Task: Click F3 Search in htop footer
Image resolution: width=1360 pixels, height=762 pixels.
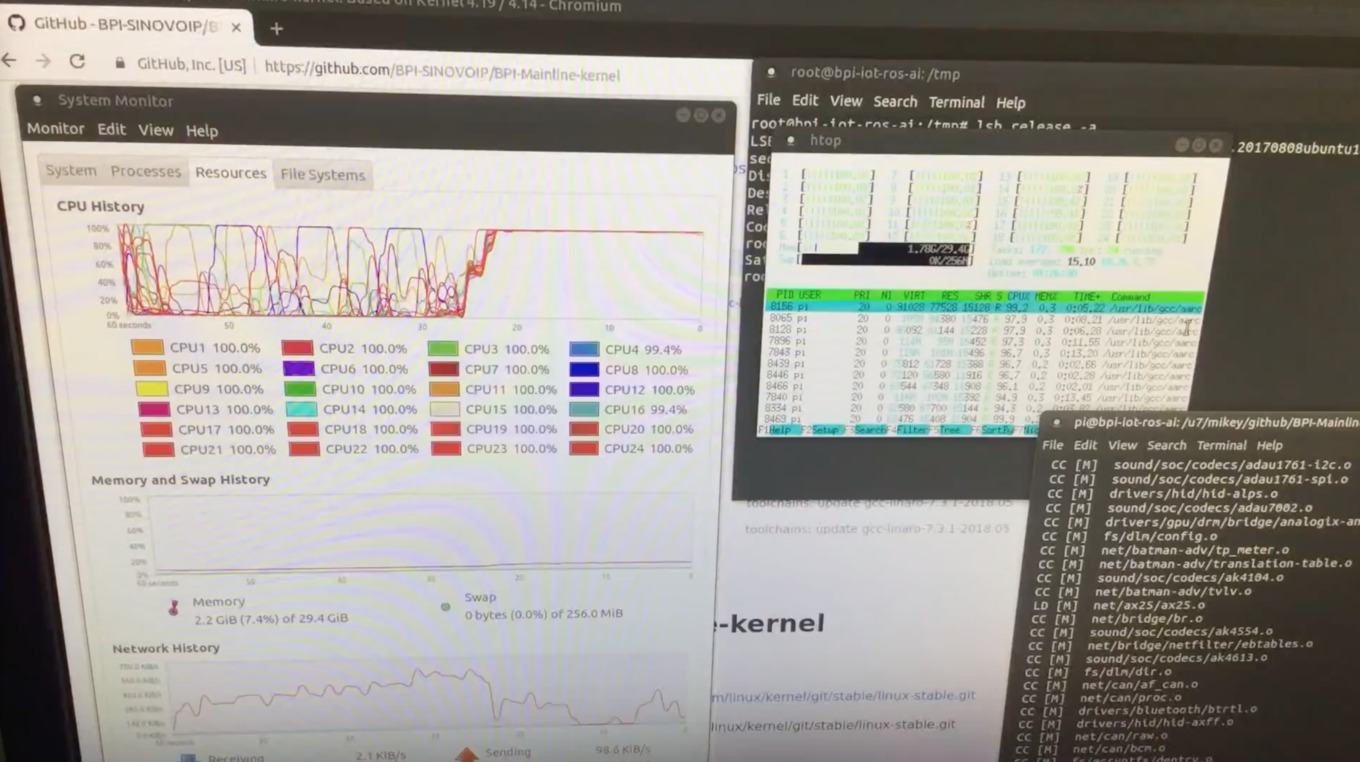Action: pyautogui.click(x=866, y=430)
